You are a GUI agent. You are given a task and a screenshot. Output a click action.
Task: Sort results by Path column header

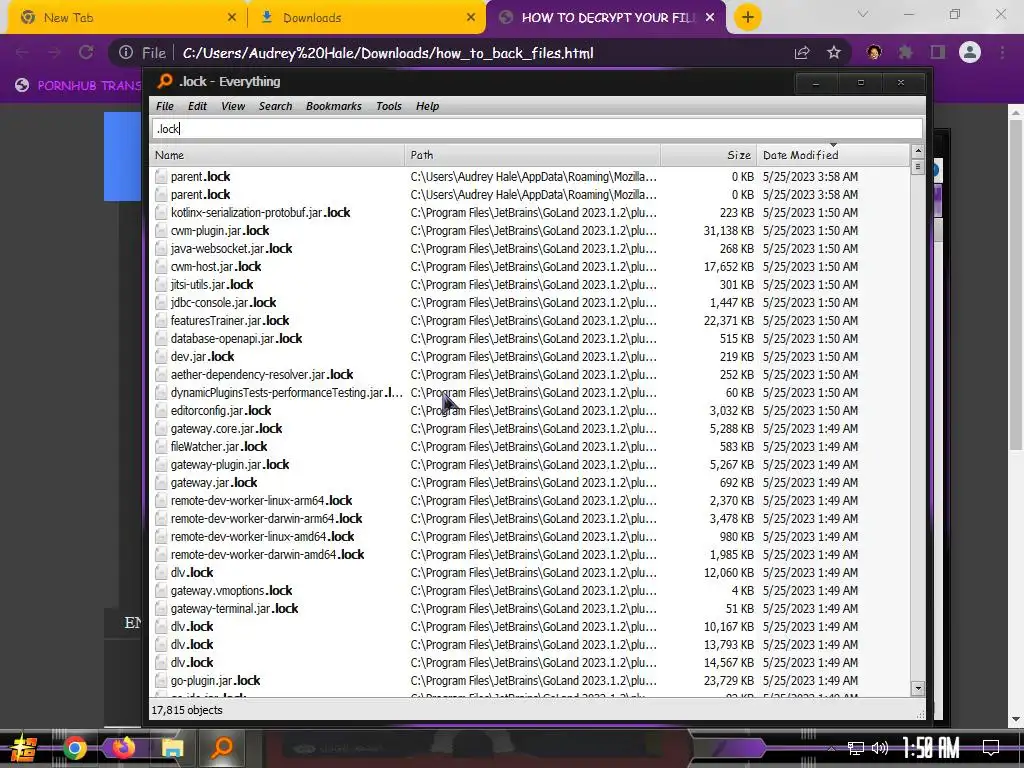pos(532,155)
